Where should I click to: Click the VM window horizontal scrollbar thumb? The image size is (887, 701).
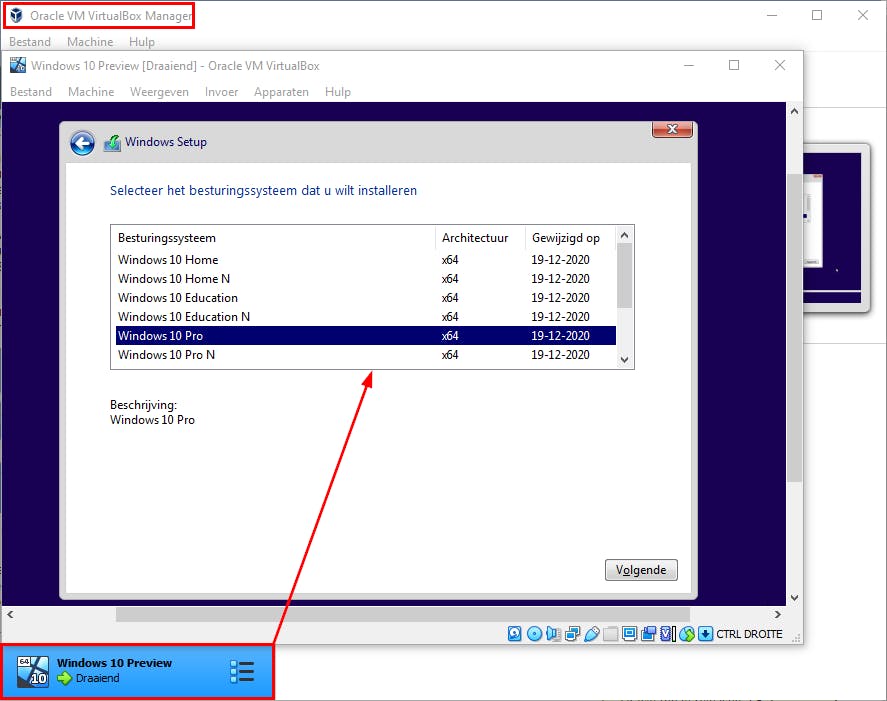tap(403, 614)
